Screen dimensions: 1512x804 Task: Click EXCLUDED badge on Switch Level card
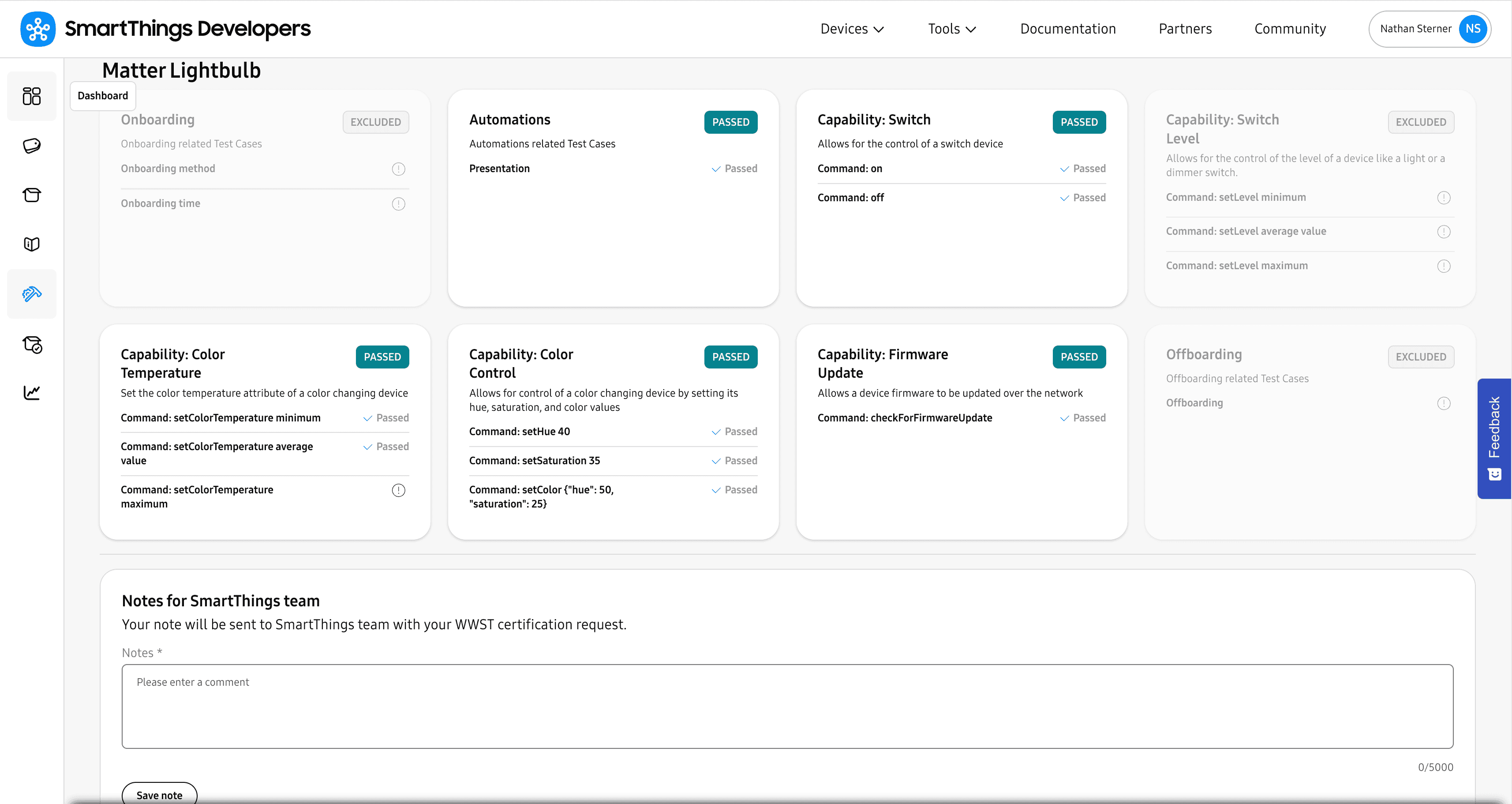pos(1421,122)
